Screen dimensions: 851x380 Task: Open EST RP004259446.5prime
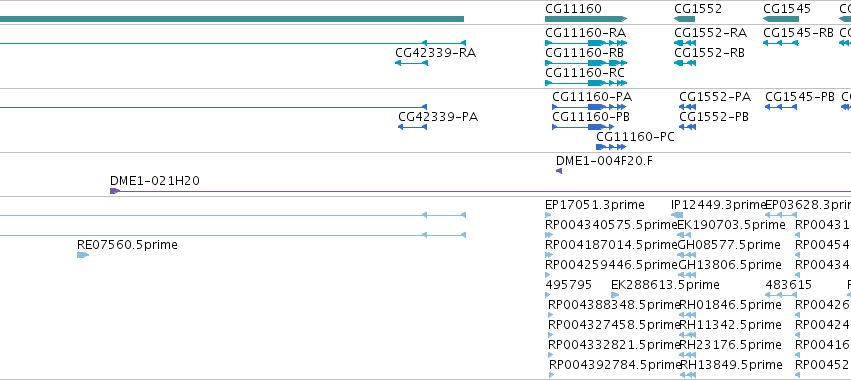[x=612, y=265]
